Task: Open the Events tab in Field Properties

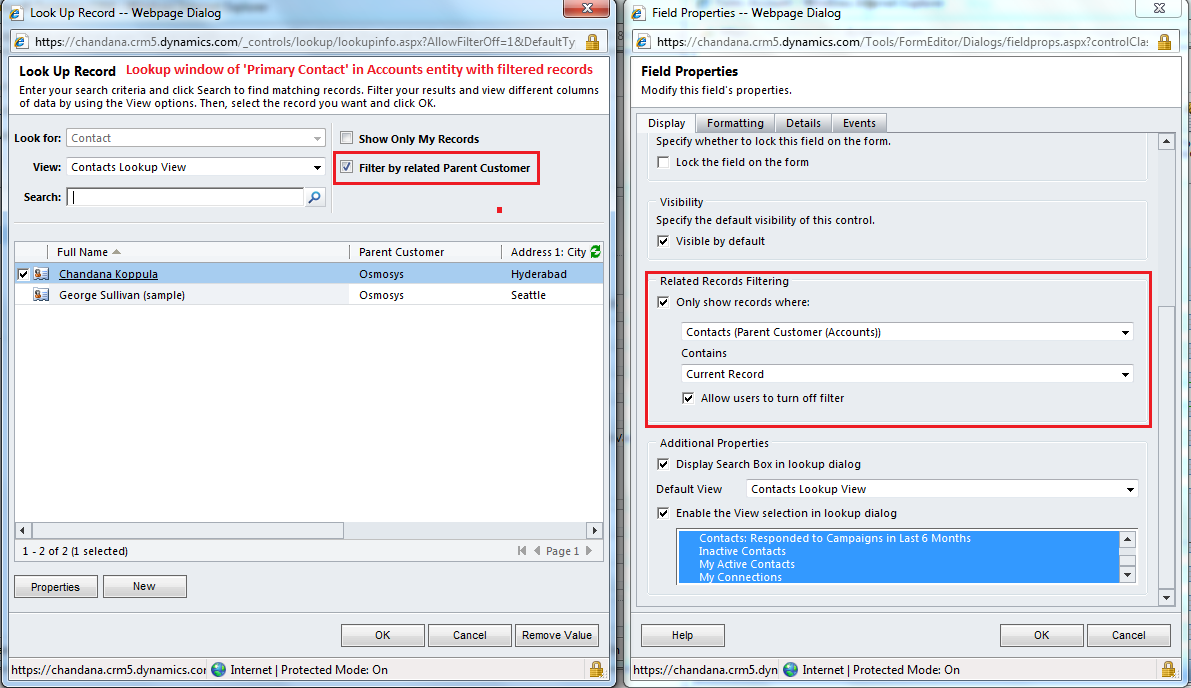Action: (859, 122)
